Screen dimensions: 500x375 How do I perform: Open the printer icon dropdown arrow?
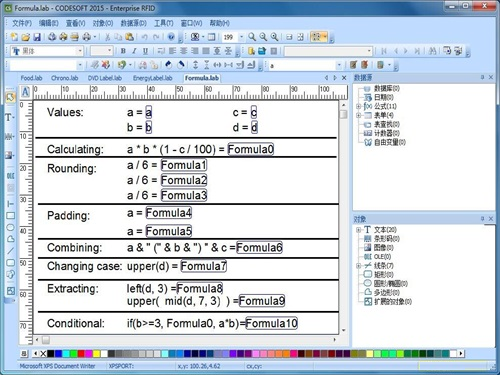tap(95, 37)
